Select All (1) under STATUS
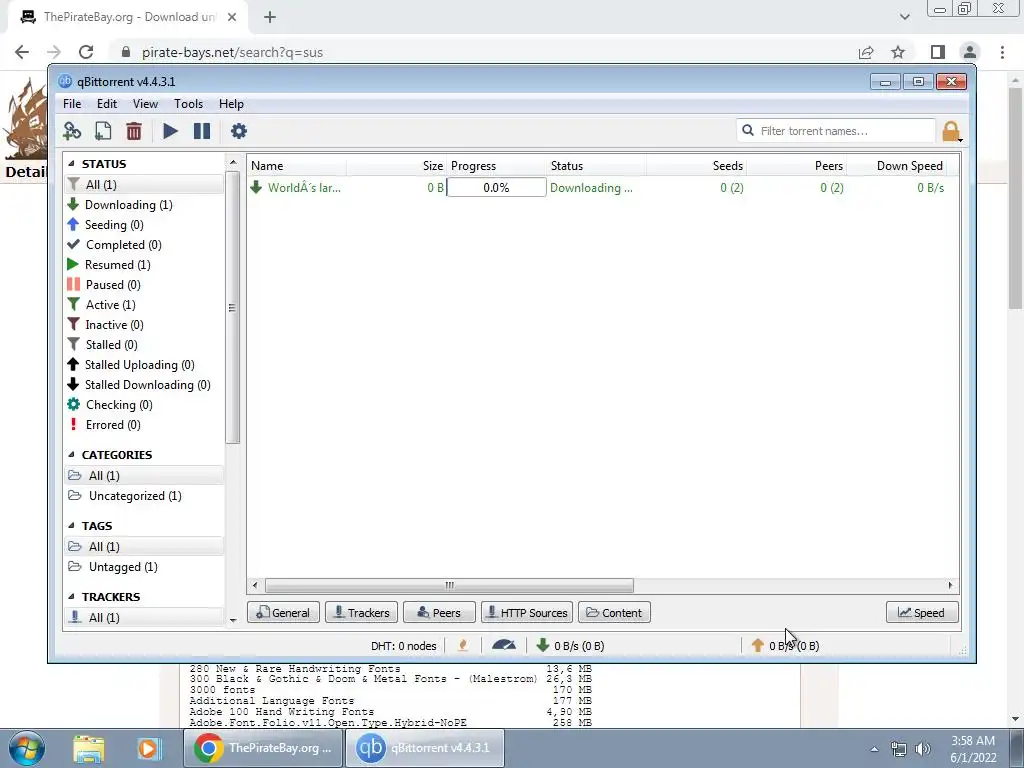Viewport: 1024px width, 768px height. (144, 185)
